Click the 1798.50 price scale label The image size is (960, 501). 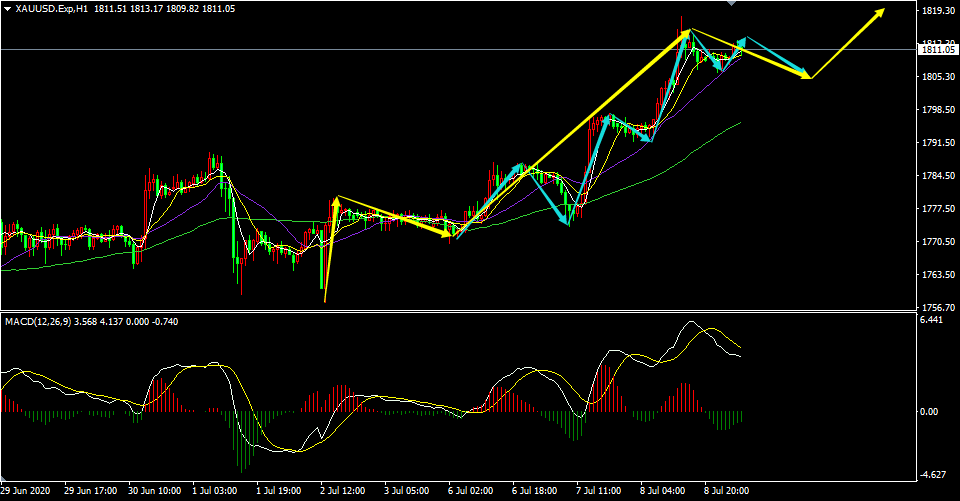(939, 110)
